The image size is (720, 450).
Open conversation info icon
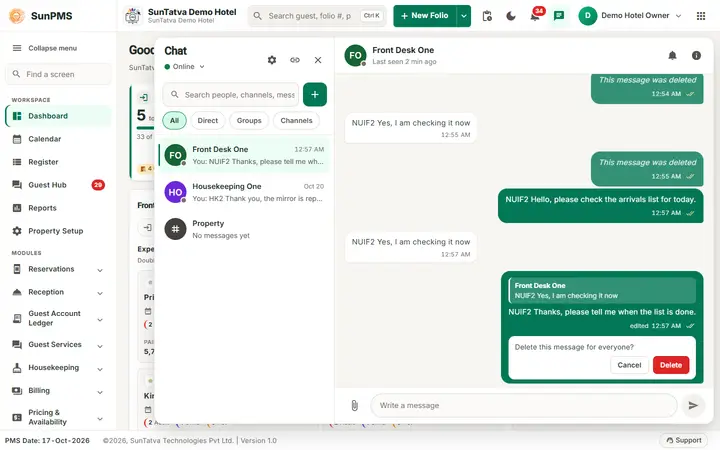(696, 56)
